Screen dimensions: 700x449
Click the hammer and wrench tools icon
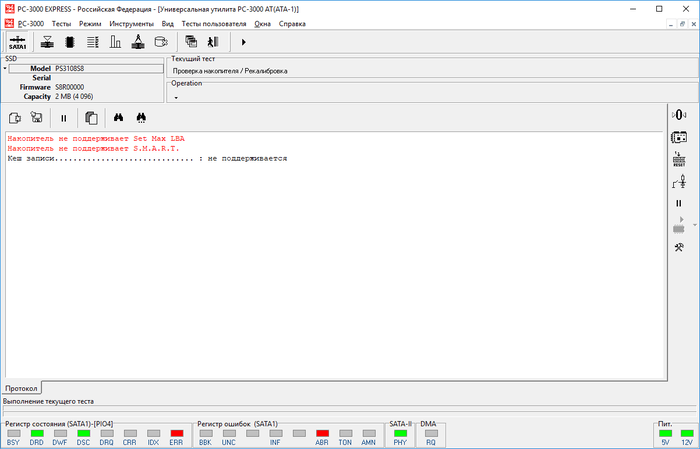click(678, 247)
